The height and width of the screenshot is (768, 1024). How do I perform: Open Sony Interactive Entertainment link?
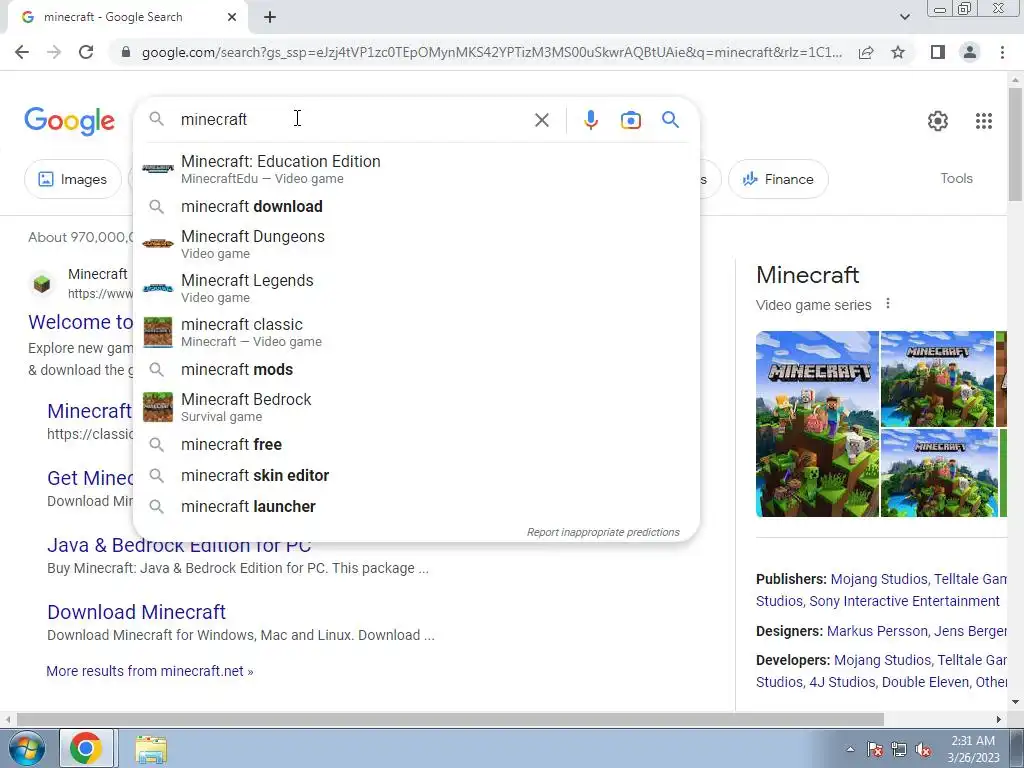point(904,601)
